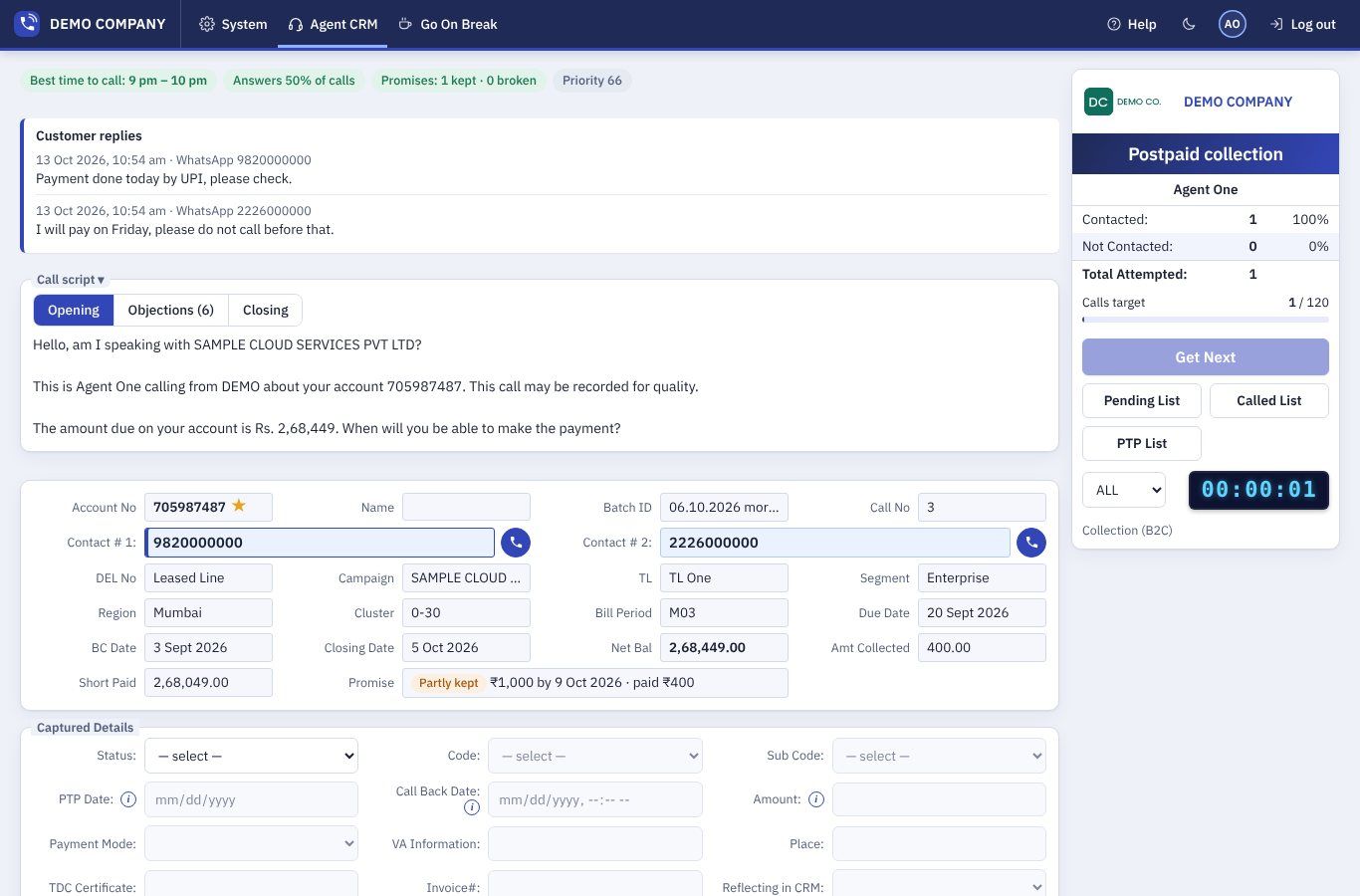1360x896 pixels.
Task: Click the Captured Details Amount field
Action: pos(939,799)
